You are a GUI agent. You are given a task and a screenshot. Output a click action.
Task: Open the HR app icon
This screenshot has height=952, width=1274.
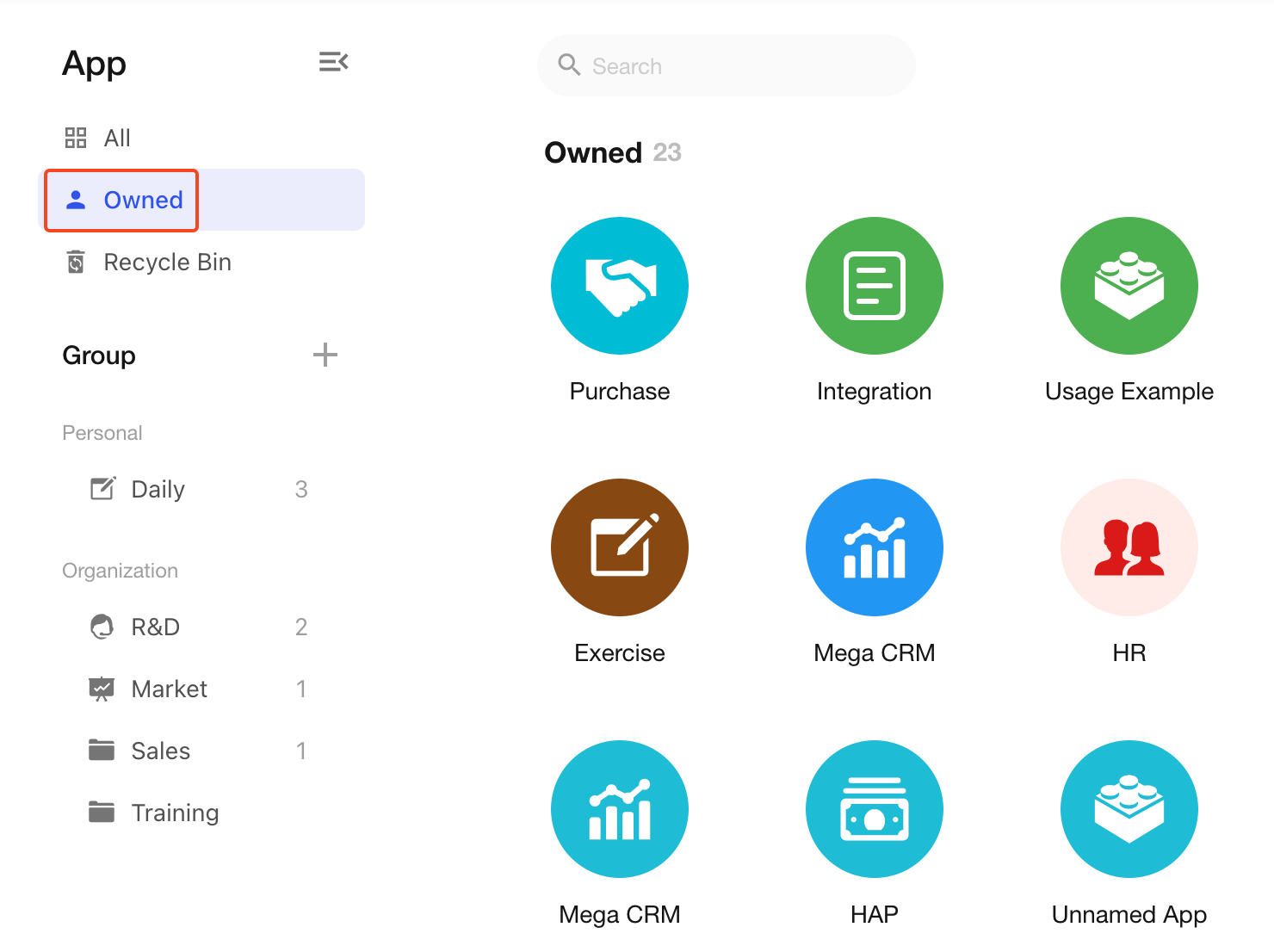tap(1129, 547)
